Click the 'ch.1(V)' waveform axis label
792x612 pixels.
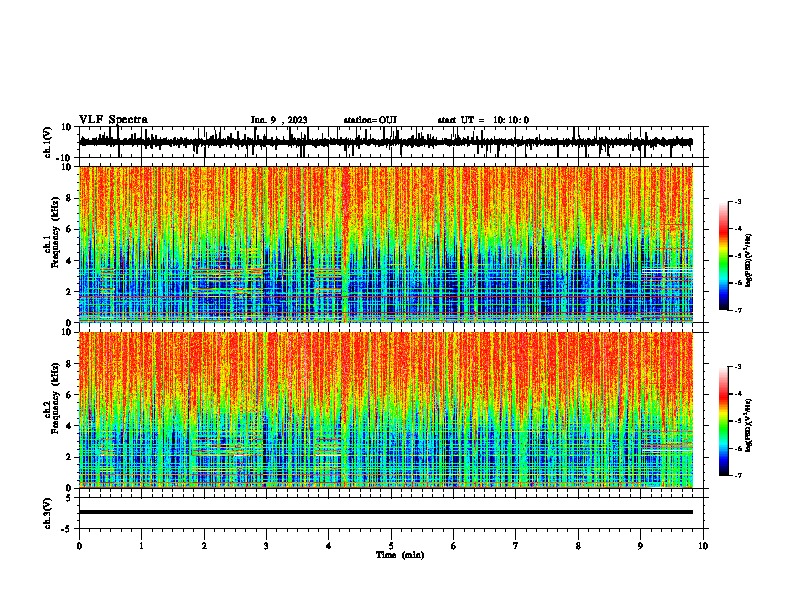(x=48, y=142)
